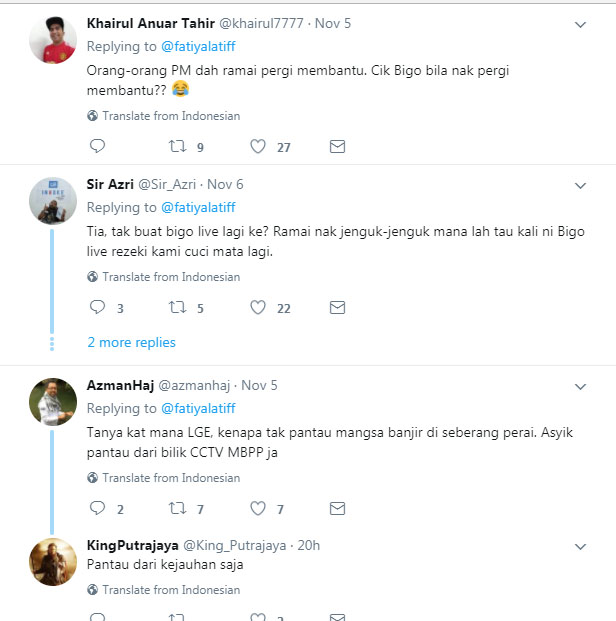Direct message Sir Azri's tweet
616x621 pixels.
pos(337,308)
